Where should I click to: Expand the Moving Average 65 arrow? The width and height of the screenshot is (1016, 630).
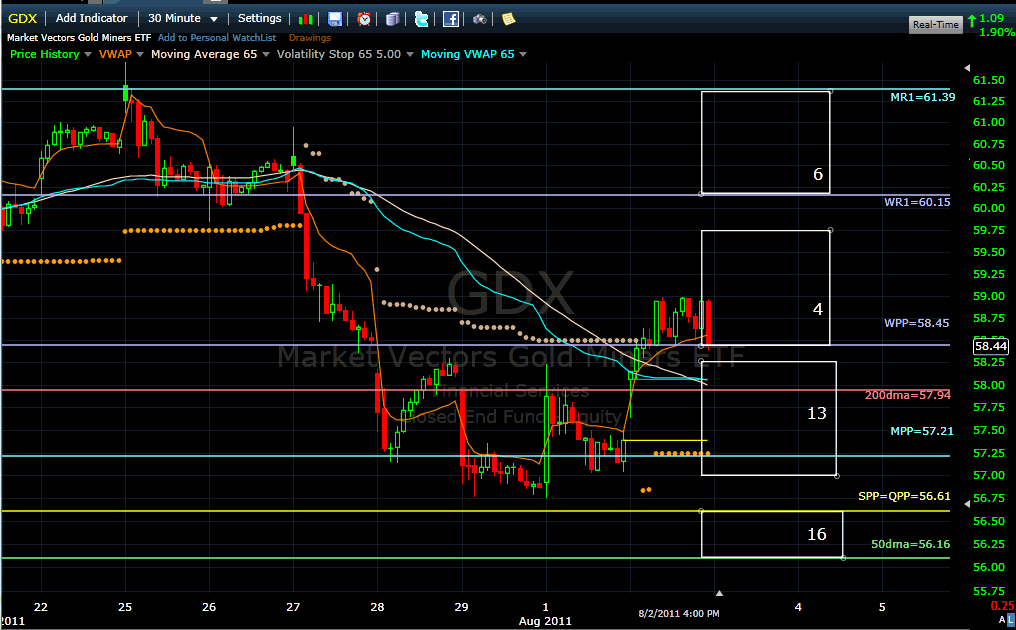click(266, 54)
